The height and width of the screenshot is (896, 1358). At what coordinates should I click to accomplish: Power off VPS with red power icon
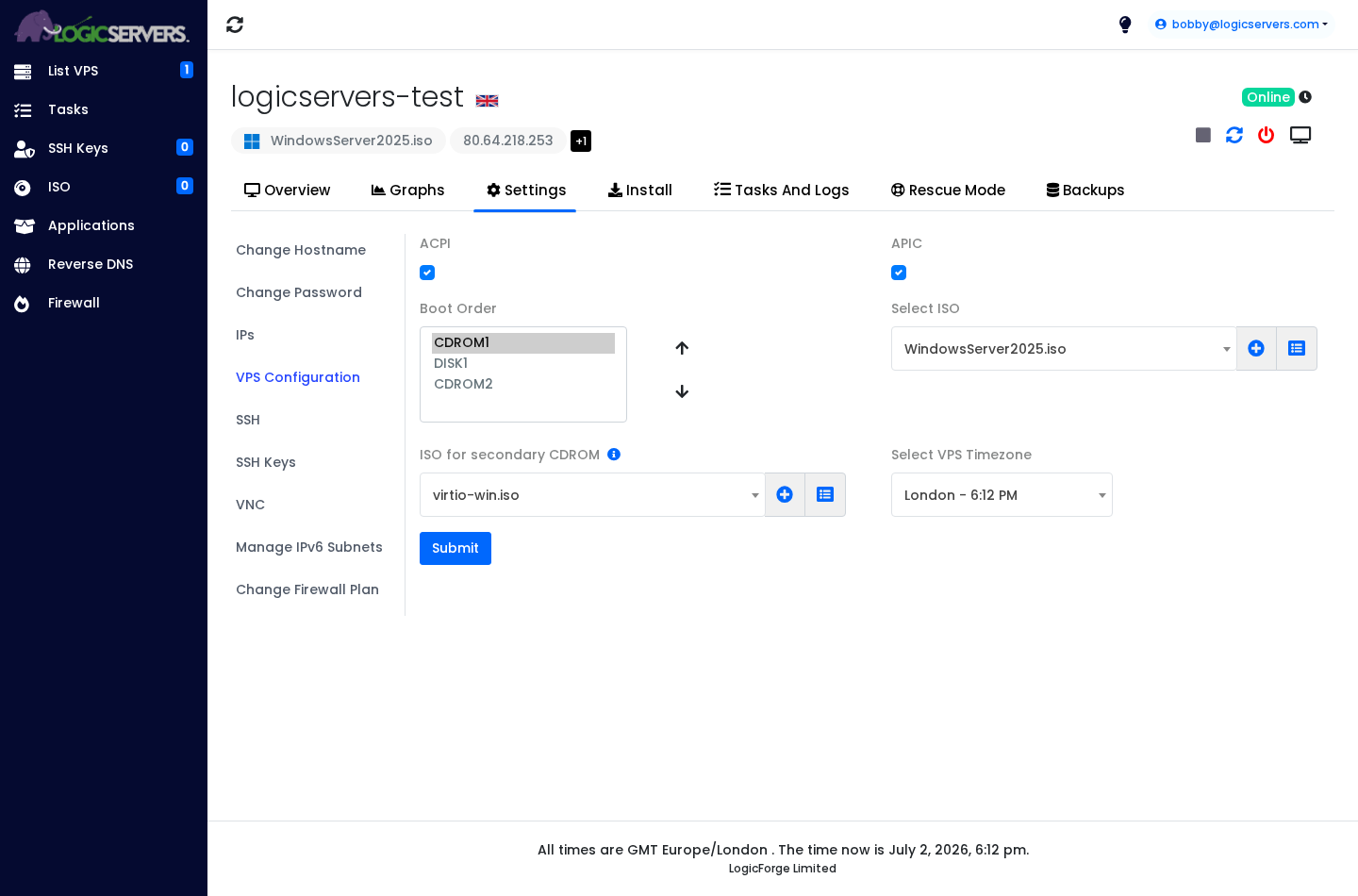(x=1267, y=135)
